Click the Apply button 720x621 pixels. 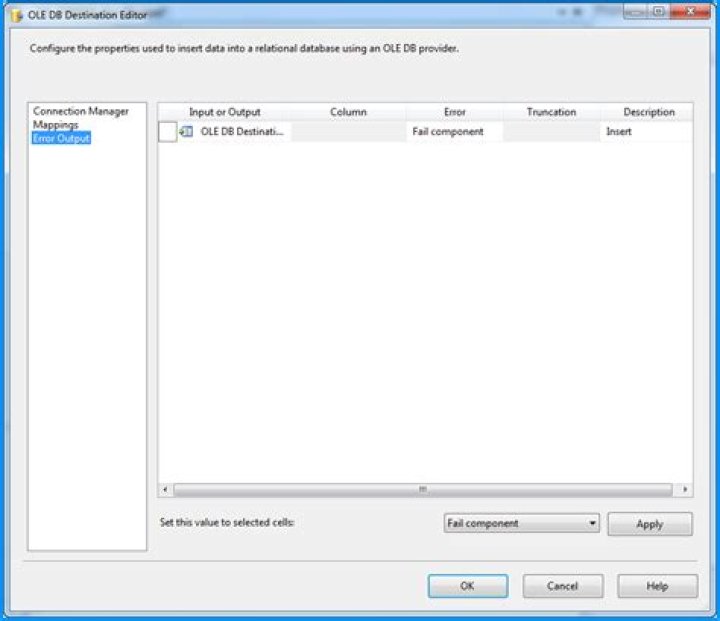pos(650,524)
